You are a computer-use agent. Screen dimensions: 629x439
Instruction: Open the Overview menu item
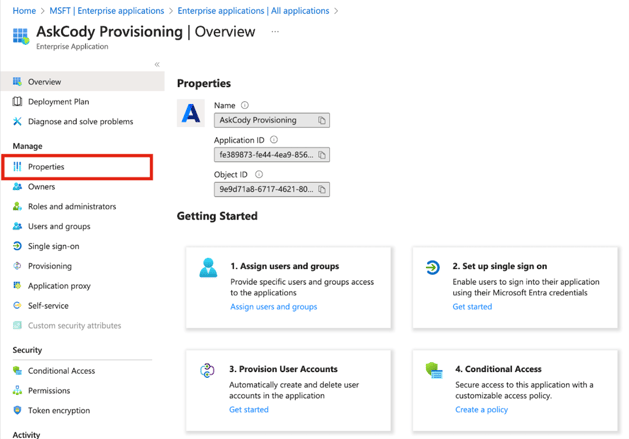82,81
